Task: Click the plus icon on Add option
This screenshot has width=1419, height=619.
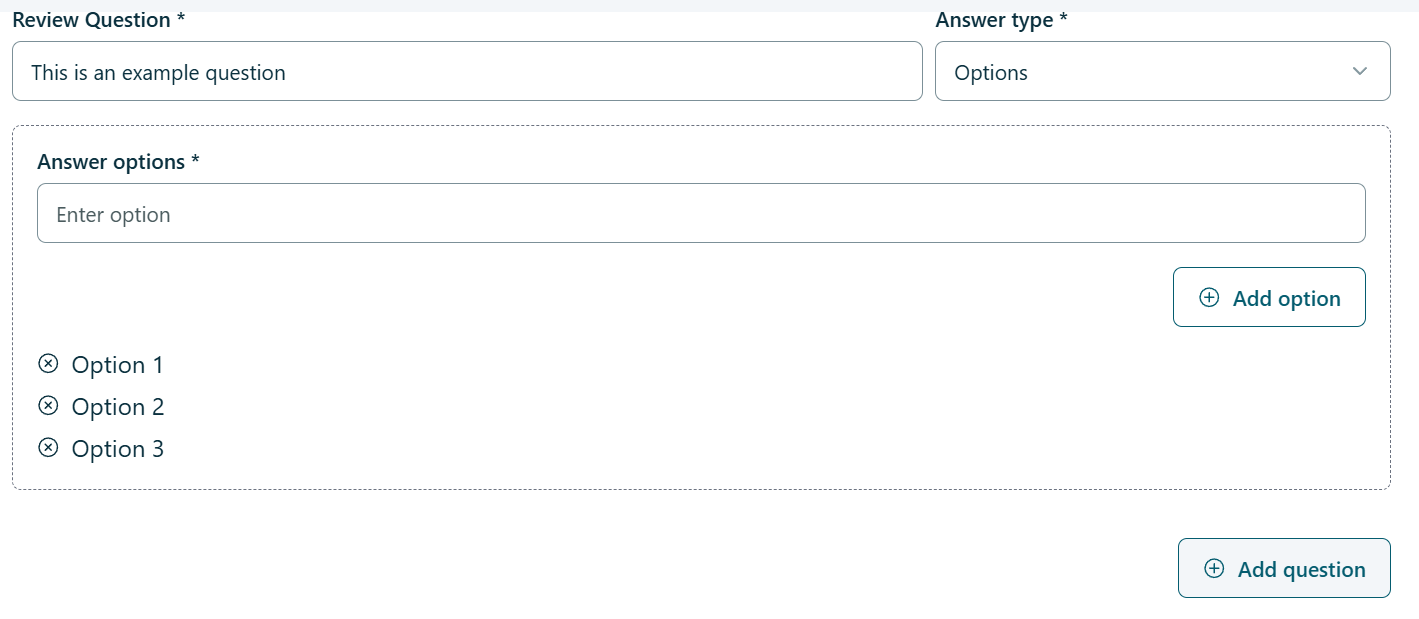Action: (1209, 297)
